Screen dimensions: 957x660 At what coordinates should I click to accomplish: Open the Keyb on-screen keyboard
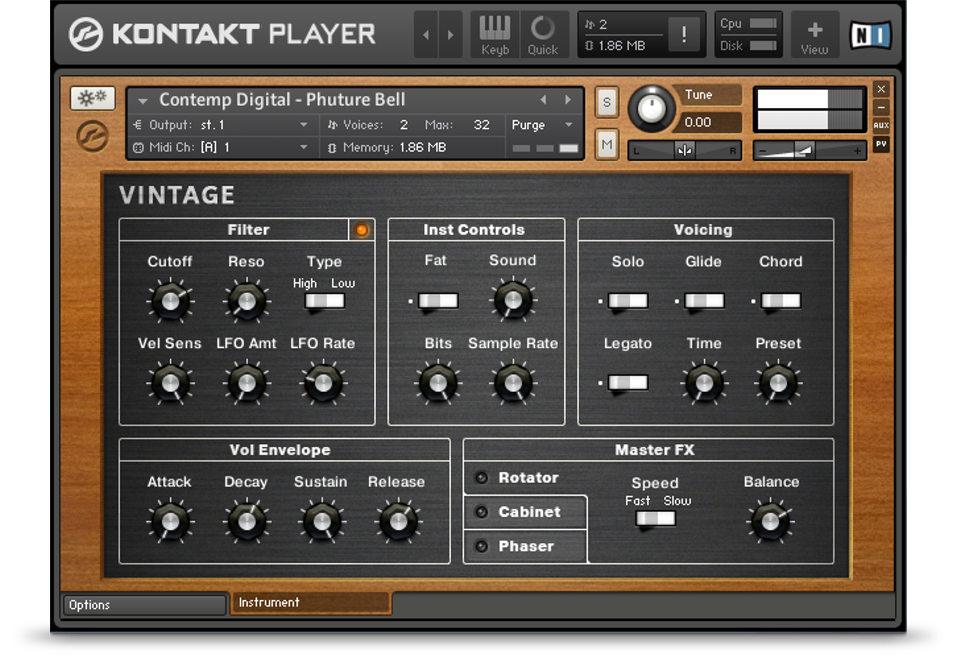pyautogui.click(x=495, y=35)
